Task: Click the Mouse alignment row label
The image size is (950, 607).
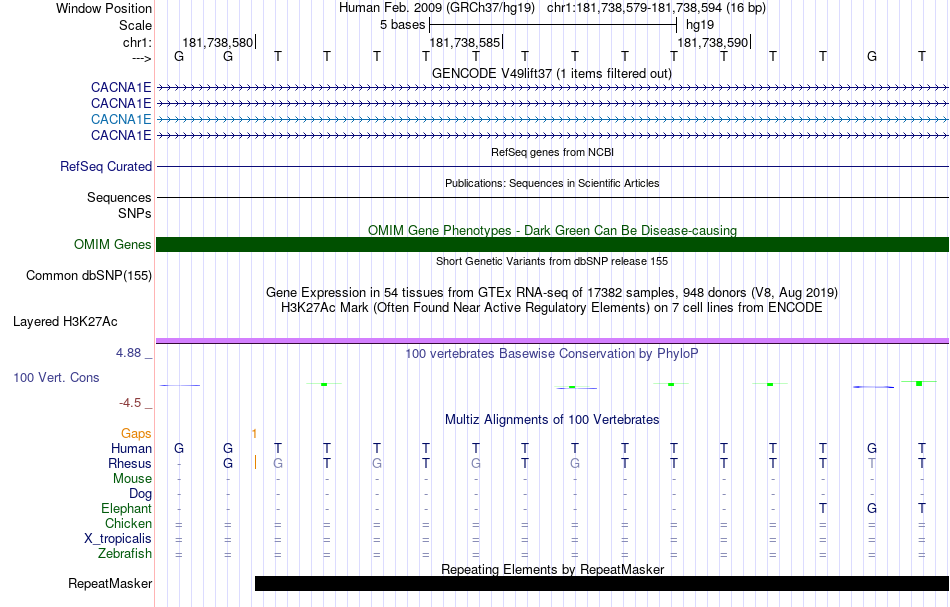Action: click(x=132, y=479)
